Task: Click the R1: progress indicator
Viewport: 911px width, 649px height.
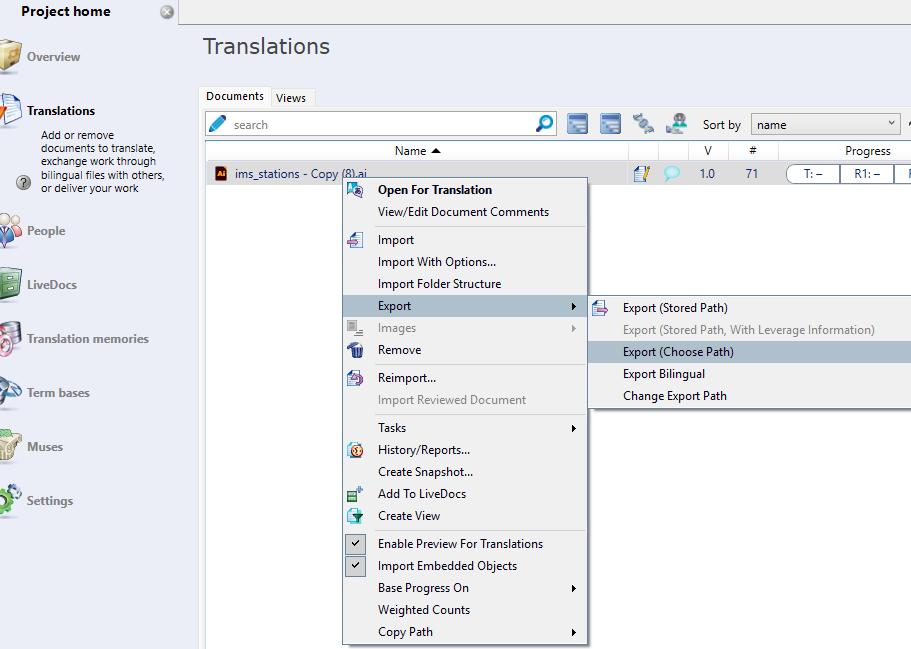Action: pyautogui.click(x=867, y=174)
